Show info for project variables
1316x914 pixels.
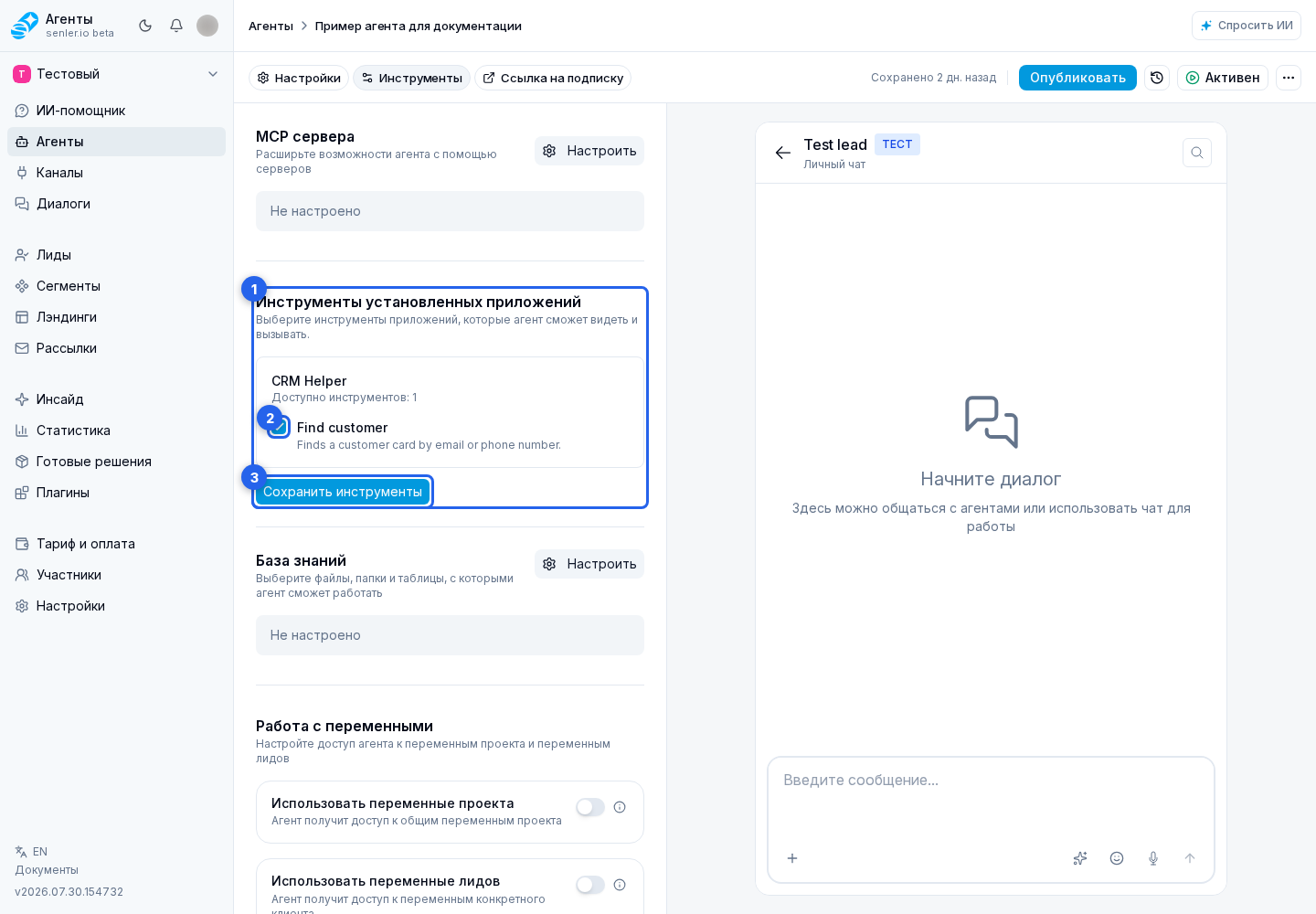pos(620,807)
